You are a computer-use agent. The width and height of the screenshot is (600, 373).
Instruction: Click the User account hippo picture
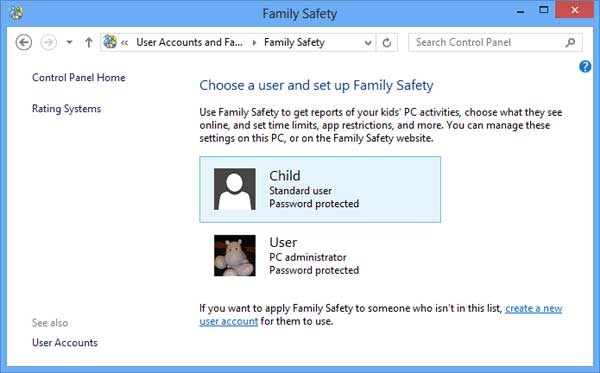[235, 256]
